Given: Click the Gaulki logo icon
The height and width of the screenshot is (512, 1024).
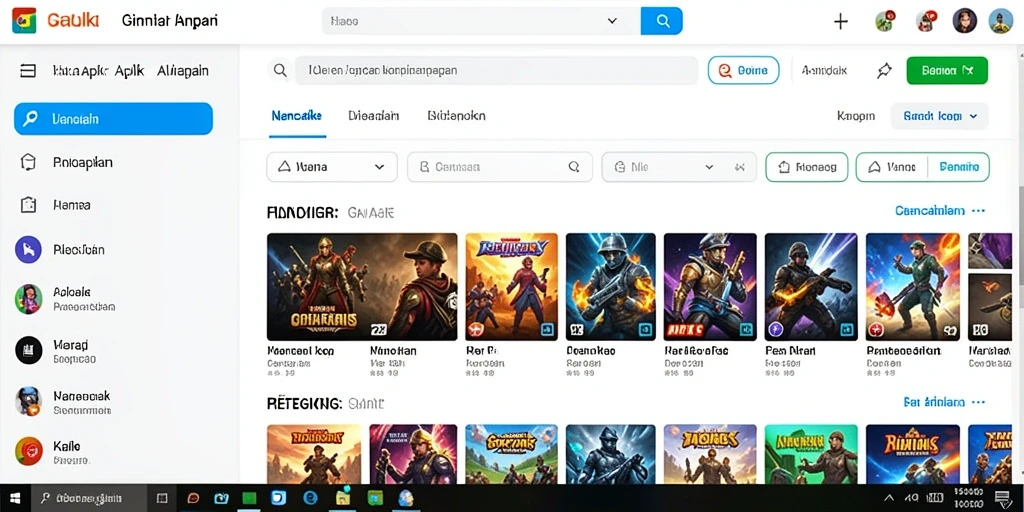Looking at the screenshot, I should 24,21.
